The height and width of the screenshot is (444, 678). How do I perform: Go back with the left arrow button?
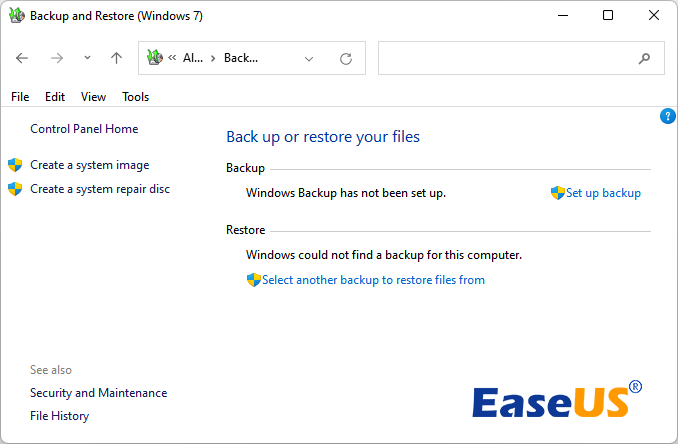click(22, 58)
